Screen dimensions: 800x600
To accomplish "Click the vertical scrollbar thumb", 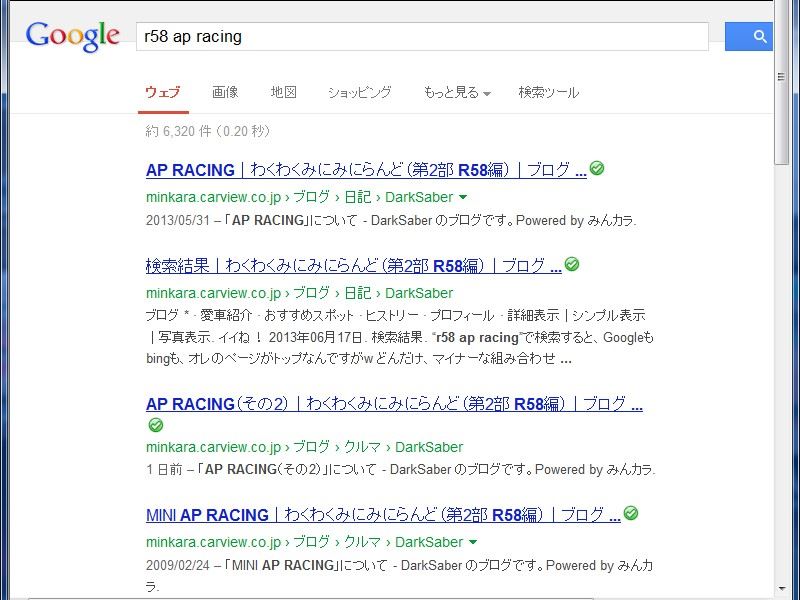I will (x=781, y=82).
